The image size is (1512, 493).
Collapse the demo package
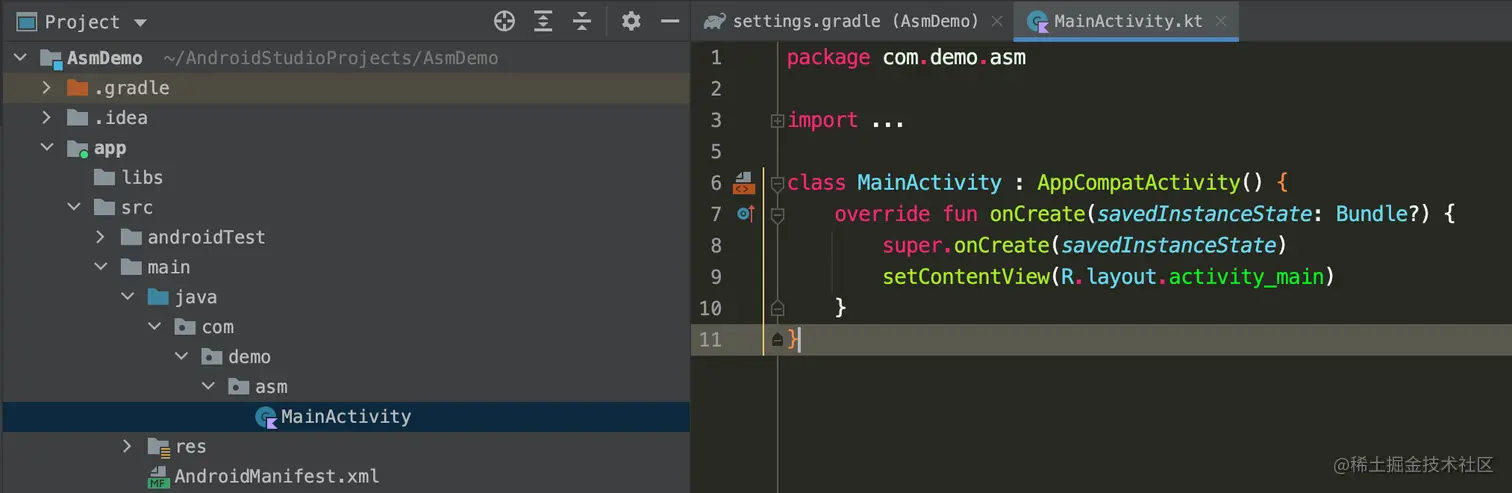click(x=181, y=357)
